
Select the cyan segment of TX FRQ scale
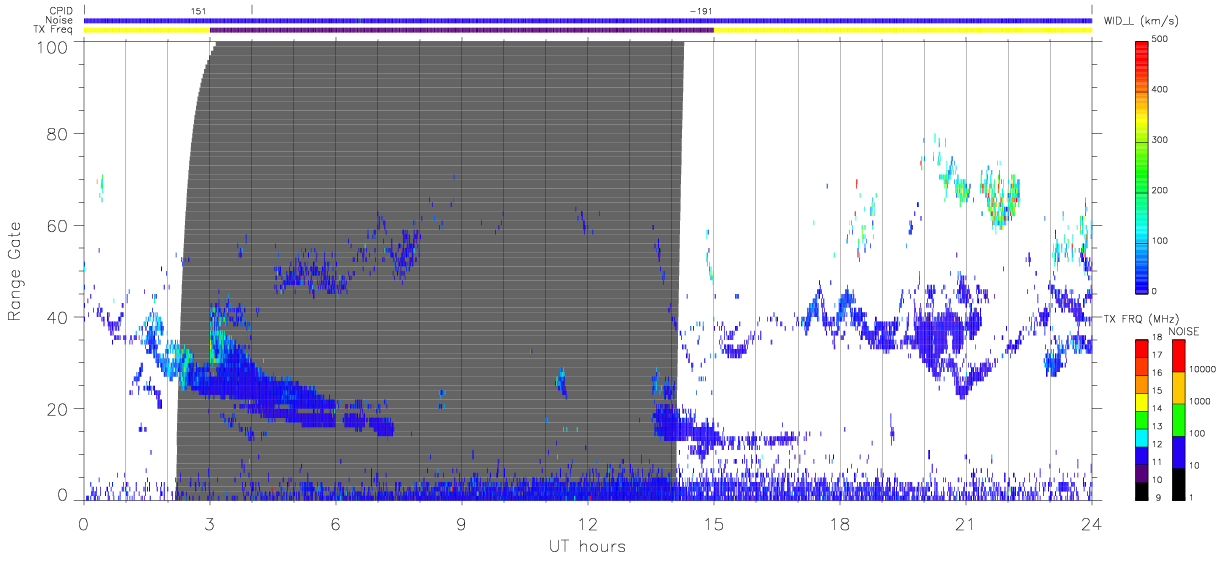1142,436
